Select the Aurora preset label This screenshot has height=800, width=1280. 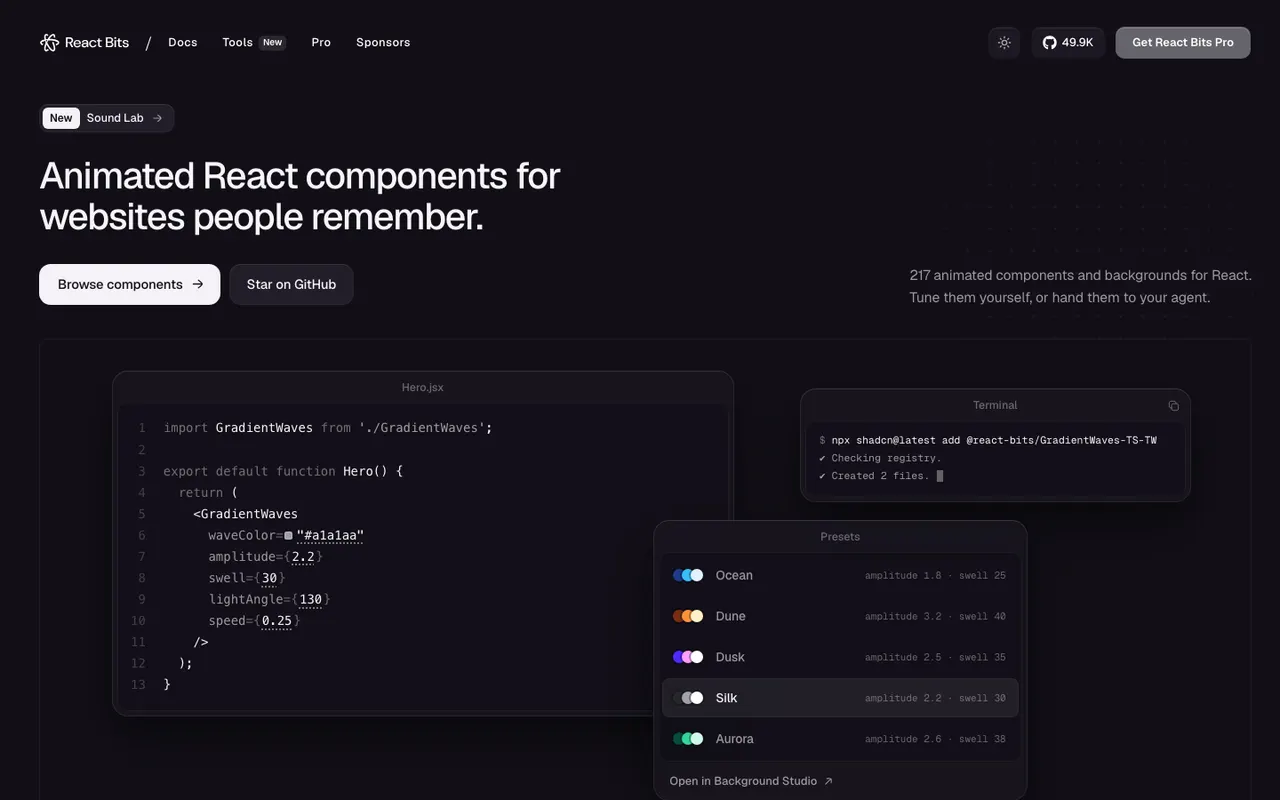pyautogui.click(x=734, y=739)
